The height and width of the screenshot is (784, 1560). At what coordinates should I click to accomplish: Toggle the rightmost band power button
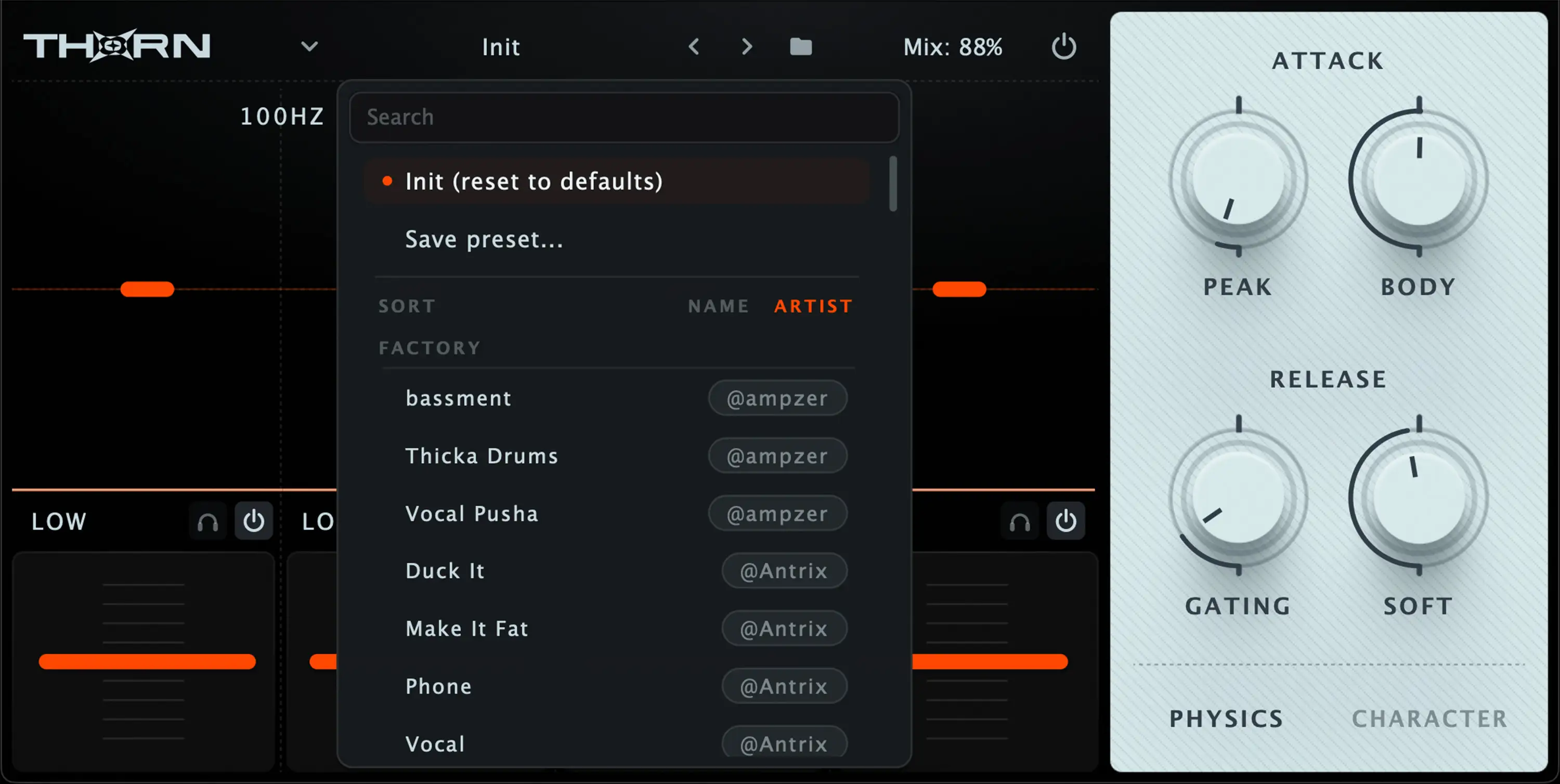coord(1066,521)
